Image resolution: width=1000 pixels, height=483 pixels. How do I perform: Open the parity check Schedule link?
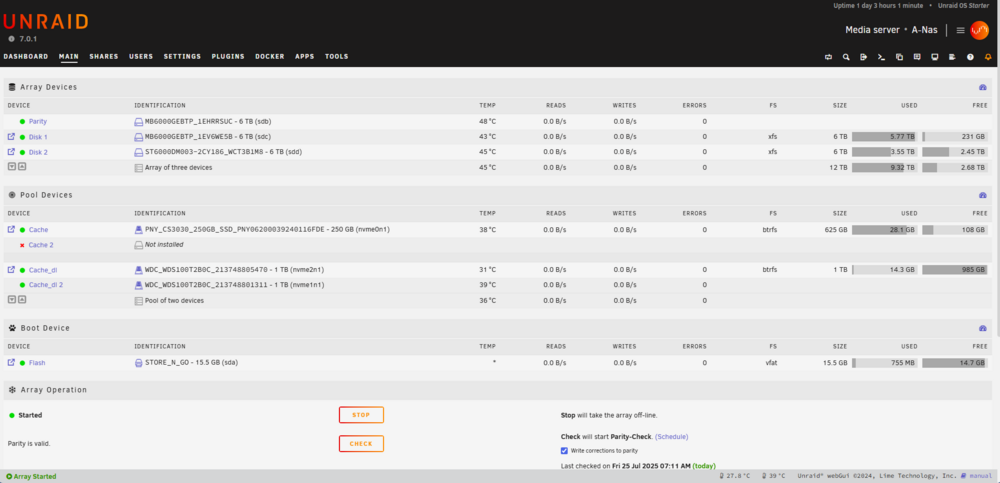pyautogui.click(x=672, y=437)
